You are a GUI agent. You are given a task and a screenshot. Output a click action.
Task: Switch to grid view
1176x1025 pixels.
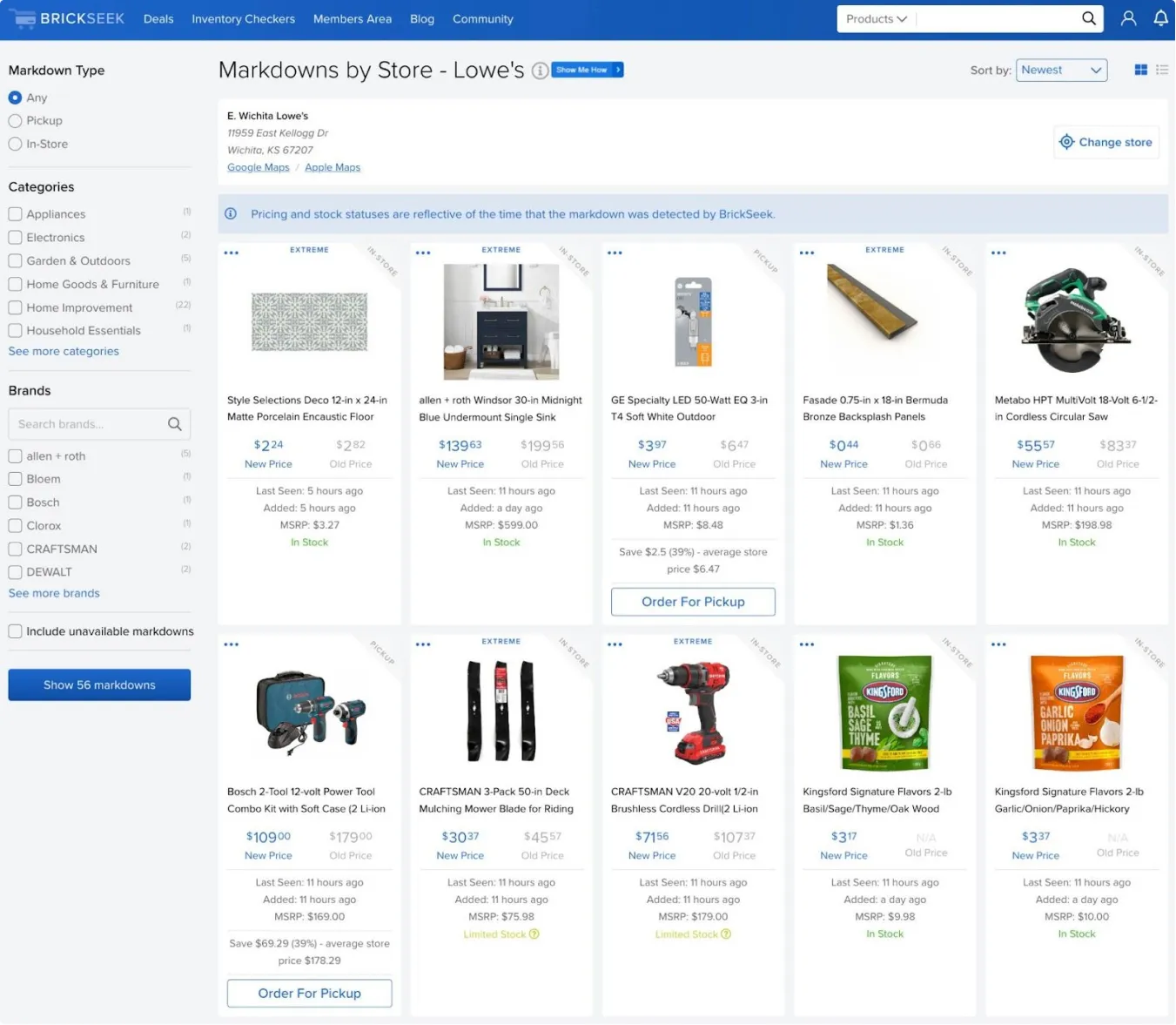pyautogui.click(x=1140, y=70)
